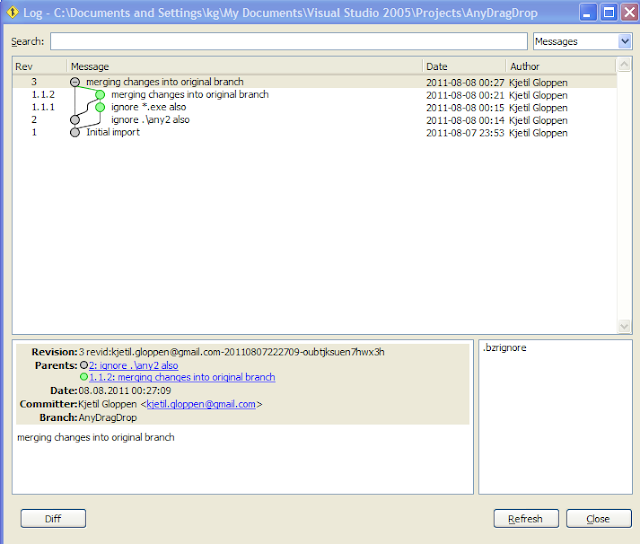The width and height of the screenshot is (640, 544).
Task: Click revision number 1.1.2
Action: click(43, 95)
